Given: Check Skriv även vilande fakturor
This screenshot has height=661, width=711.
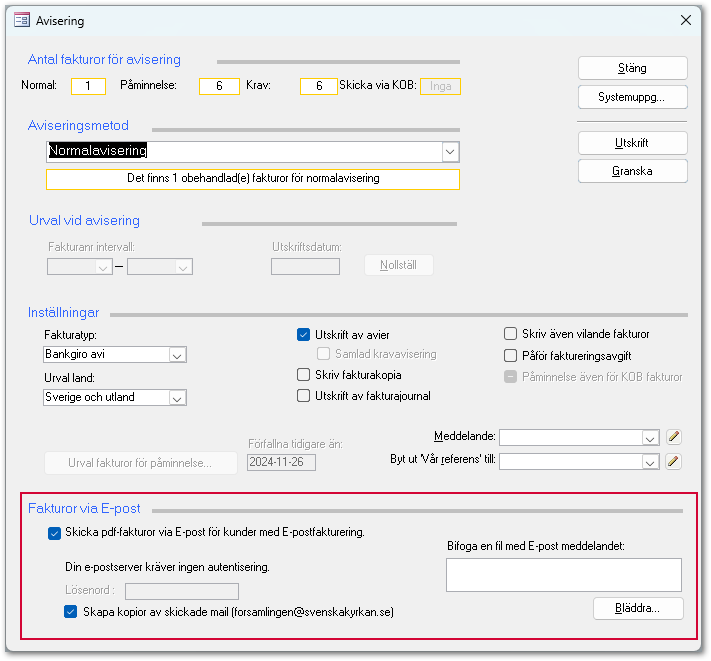Looking at the screenshot, I should tap(511, 334).
